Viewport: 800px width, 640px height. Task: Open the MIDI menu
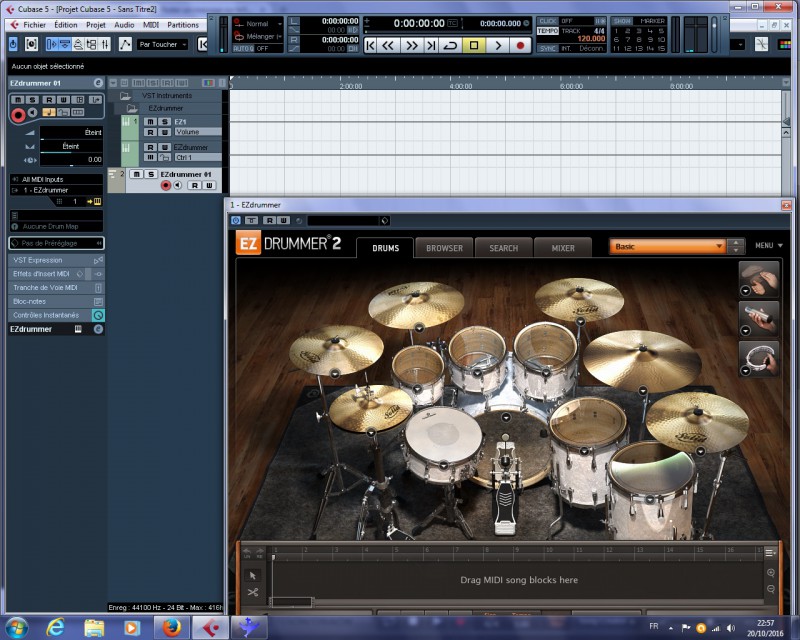point(151,24)
